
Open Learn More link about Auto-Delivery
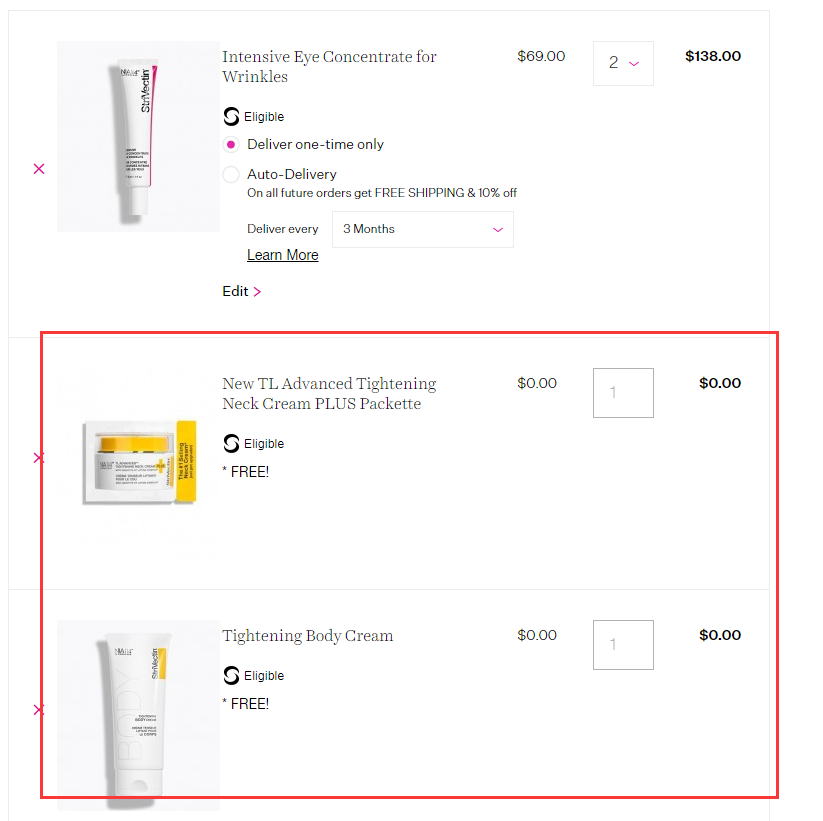(x=283, y=255)
